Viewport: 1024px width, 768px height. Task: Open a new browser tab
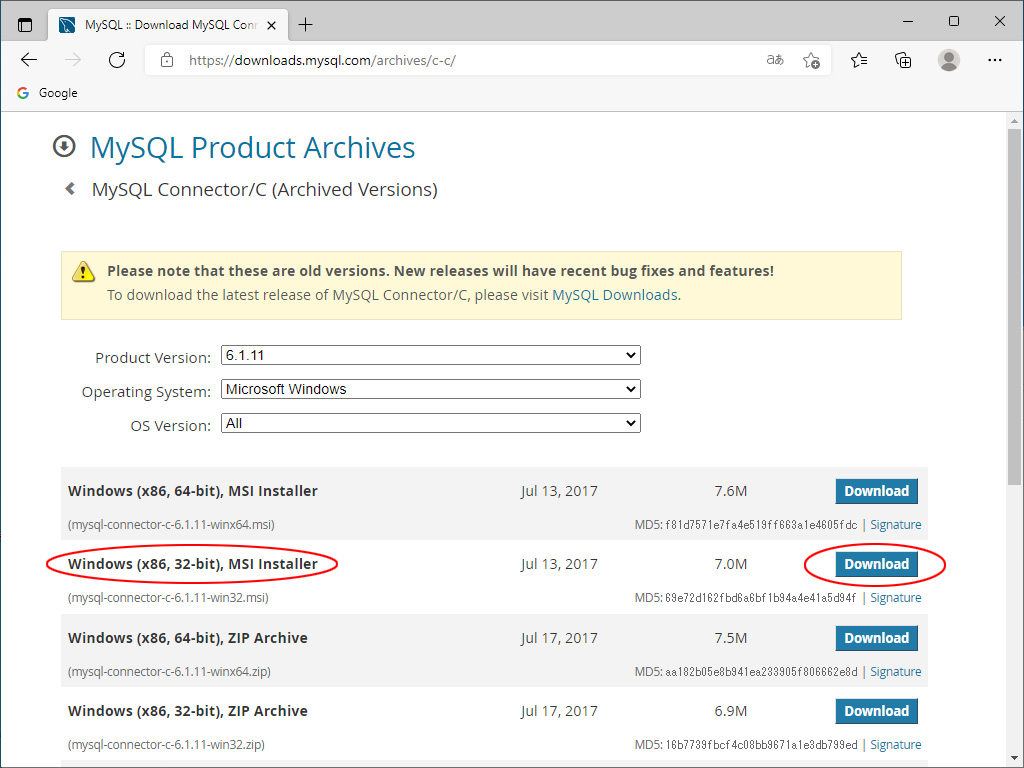(305, 25)
